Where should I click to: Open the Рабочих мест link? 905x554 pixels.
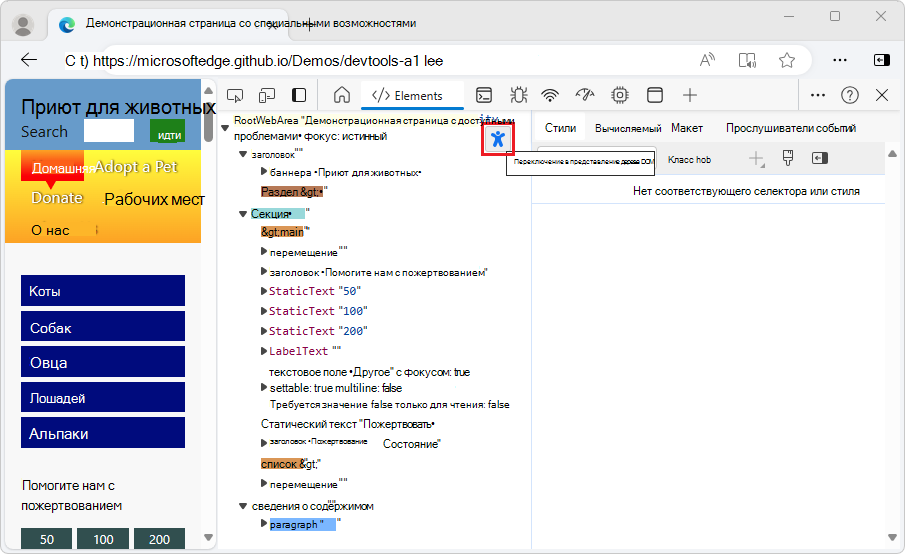point(154,200)
